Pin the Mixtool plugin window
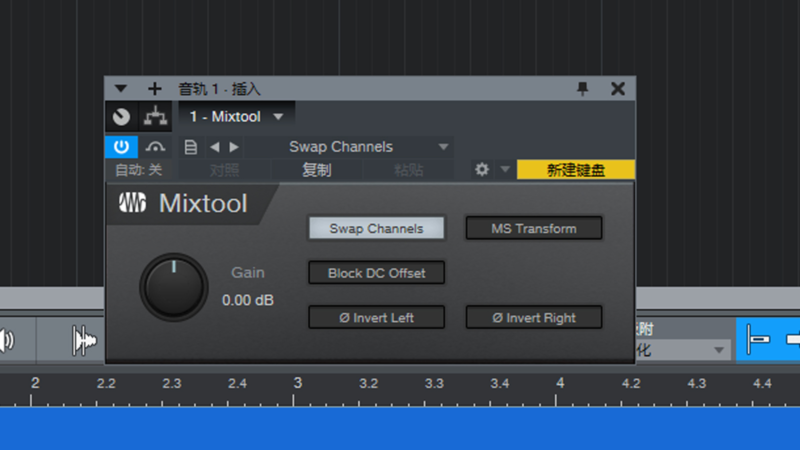 click(x=583, y=89)
